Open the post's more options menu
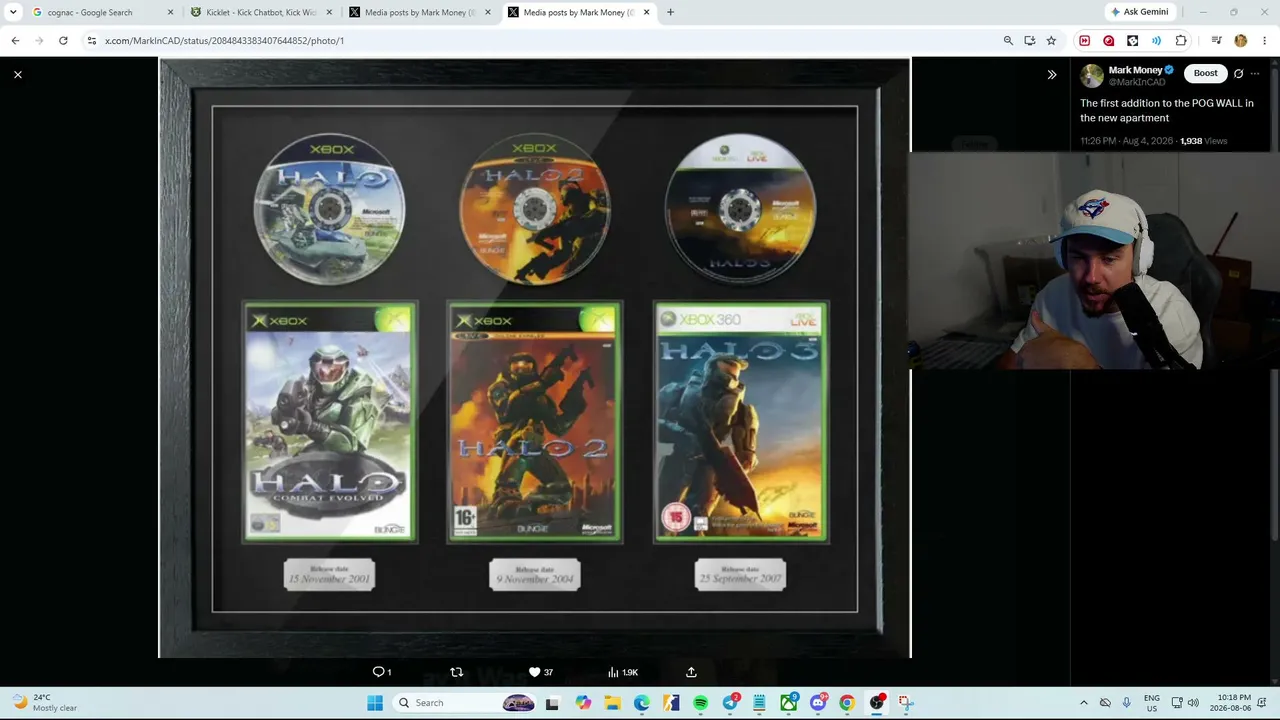The height and width of the screenshot is (720, 1280). pyautogui.click(x=1255, y=73)
